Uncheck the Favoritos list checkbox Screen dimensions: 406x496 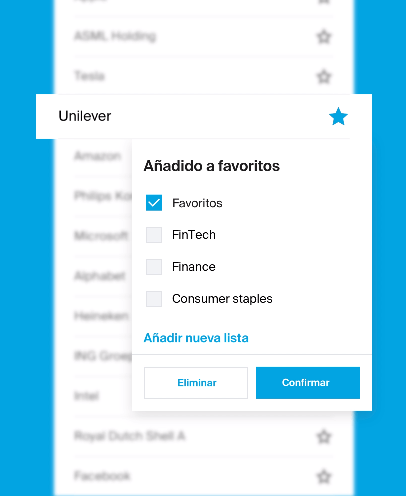tap(154, 203)
